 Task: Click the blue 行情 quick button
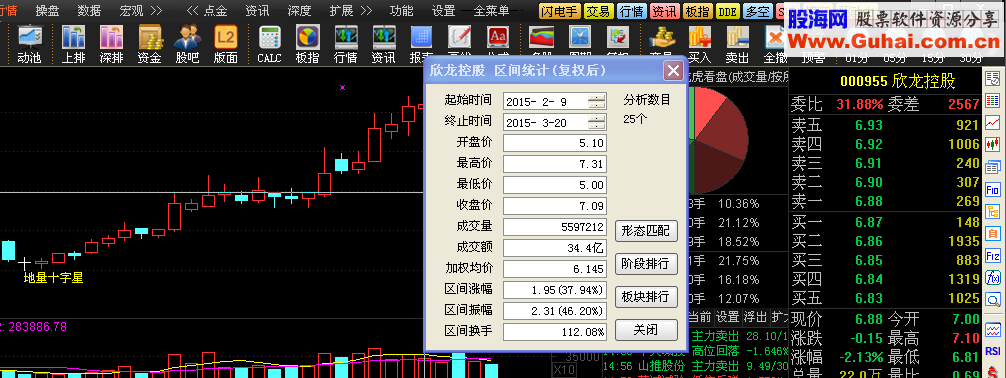coord(631,11)
